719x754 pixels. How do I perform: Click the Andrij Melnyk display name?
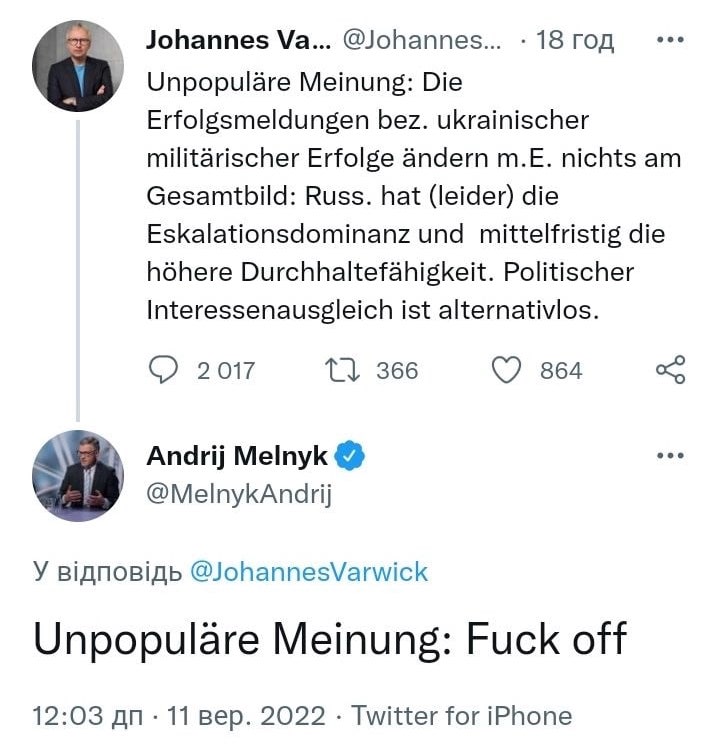(x=238, y=457)
